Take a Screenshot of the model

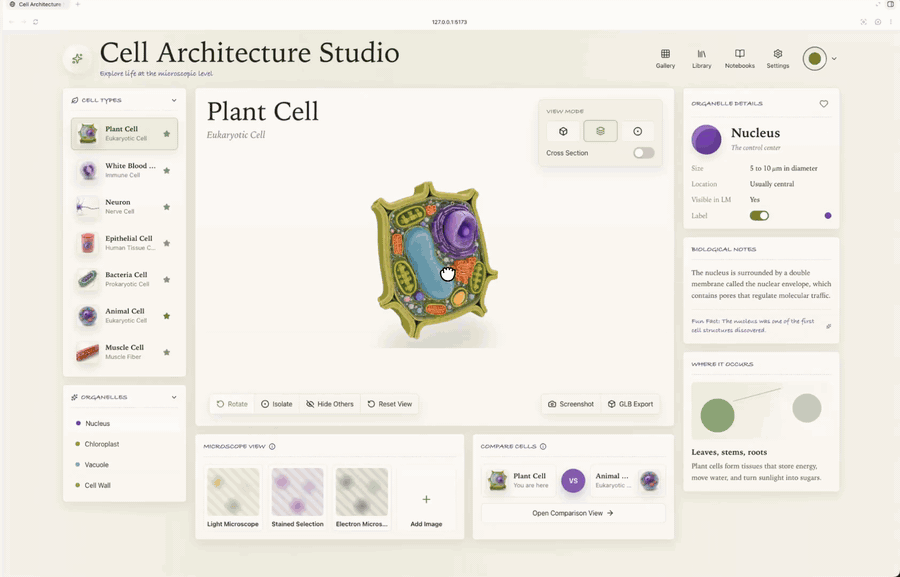pos(571,404)
